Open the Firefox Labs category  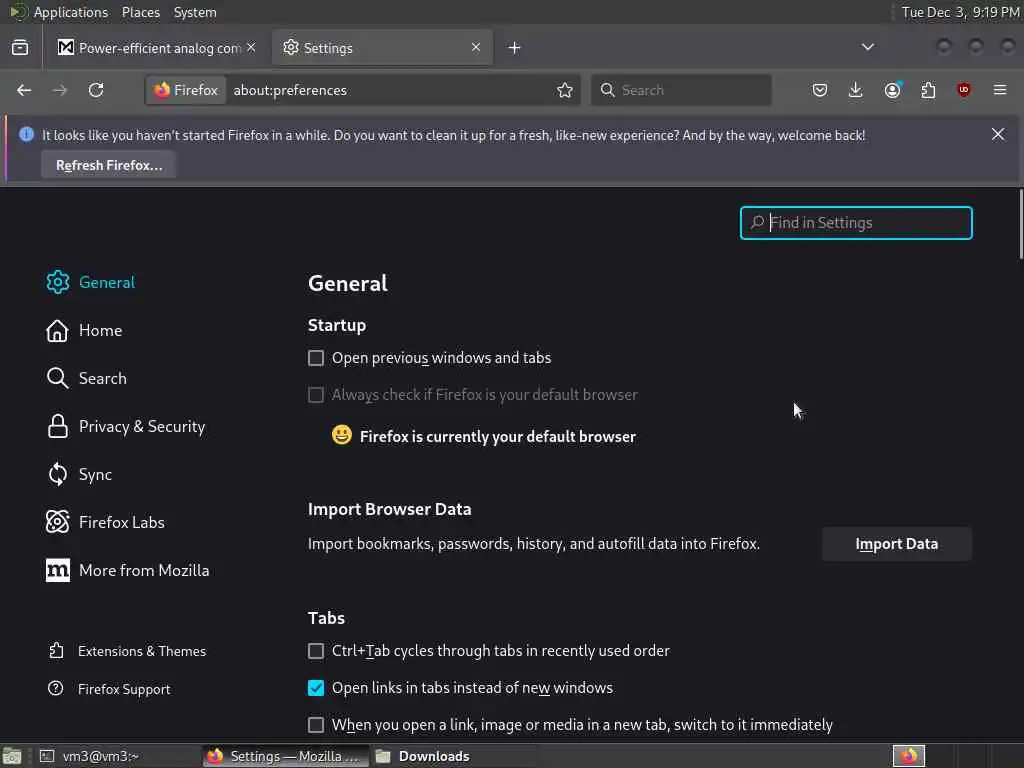tap(105, 522)
